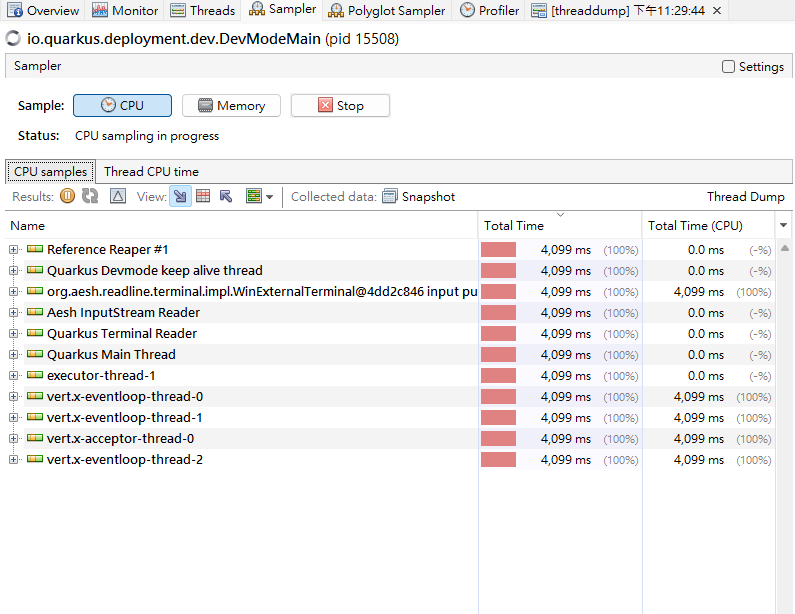Expand the WinExternalTerminal input thread node

(x=13, y=292)
